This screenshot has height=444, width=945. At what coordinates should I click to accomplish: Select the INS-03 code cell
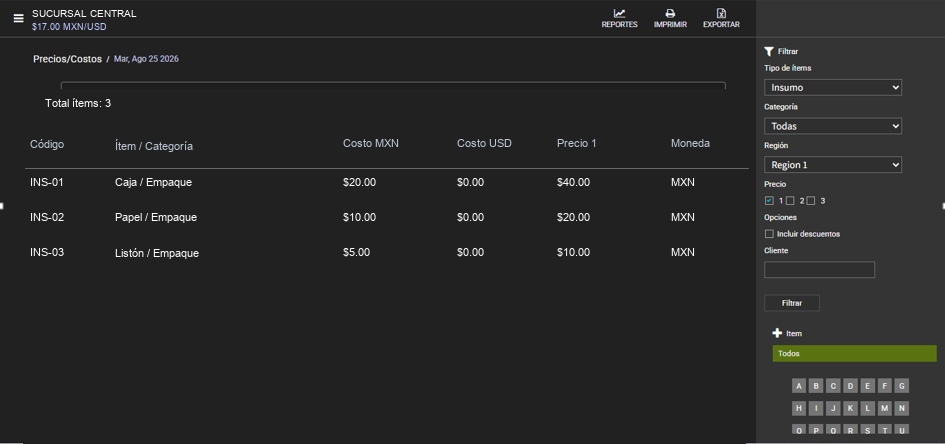click(x=47, y=252)
